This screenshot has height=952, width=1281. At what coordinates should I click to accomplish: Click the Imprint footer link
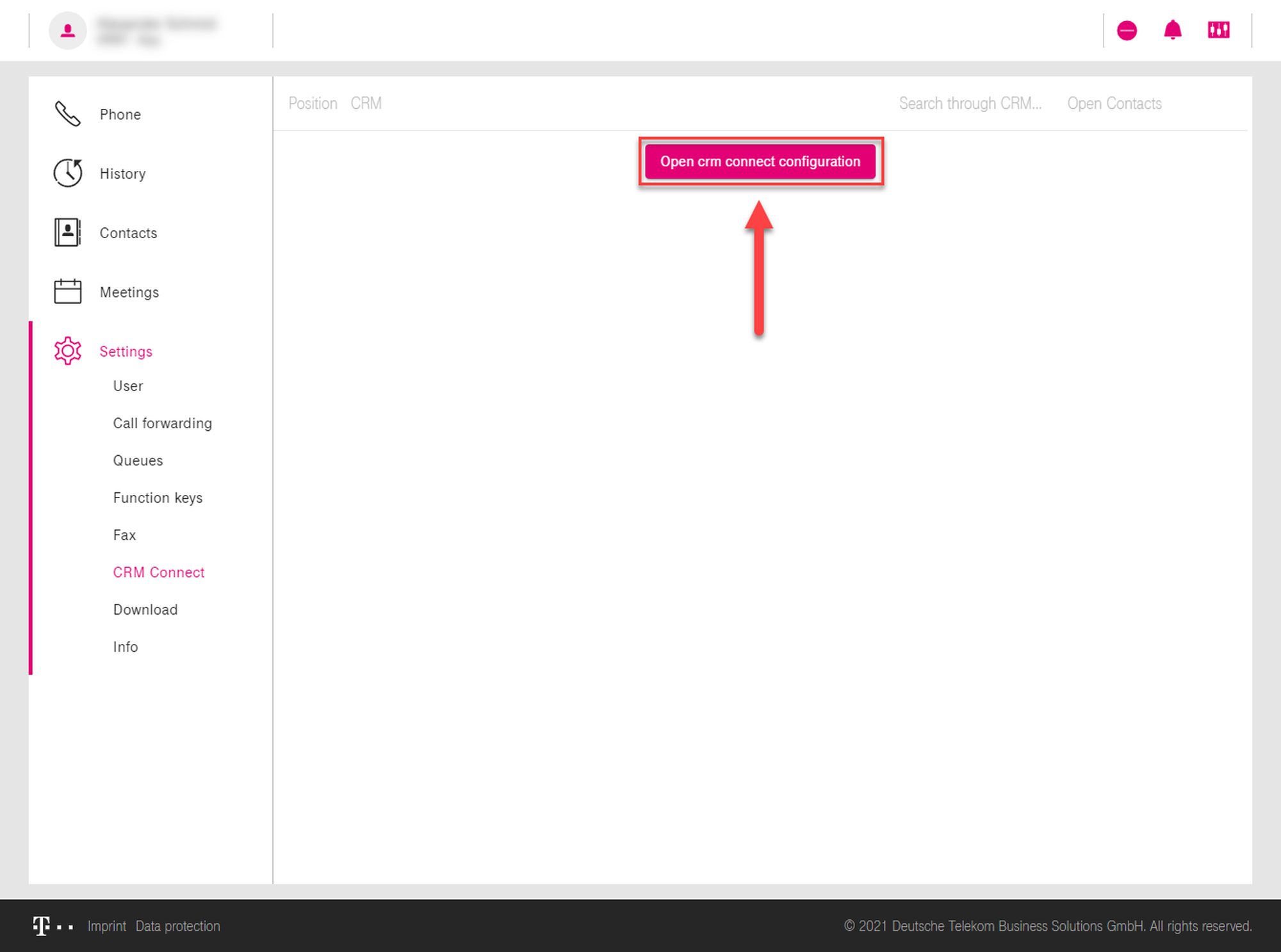pos(107,926)
